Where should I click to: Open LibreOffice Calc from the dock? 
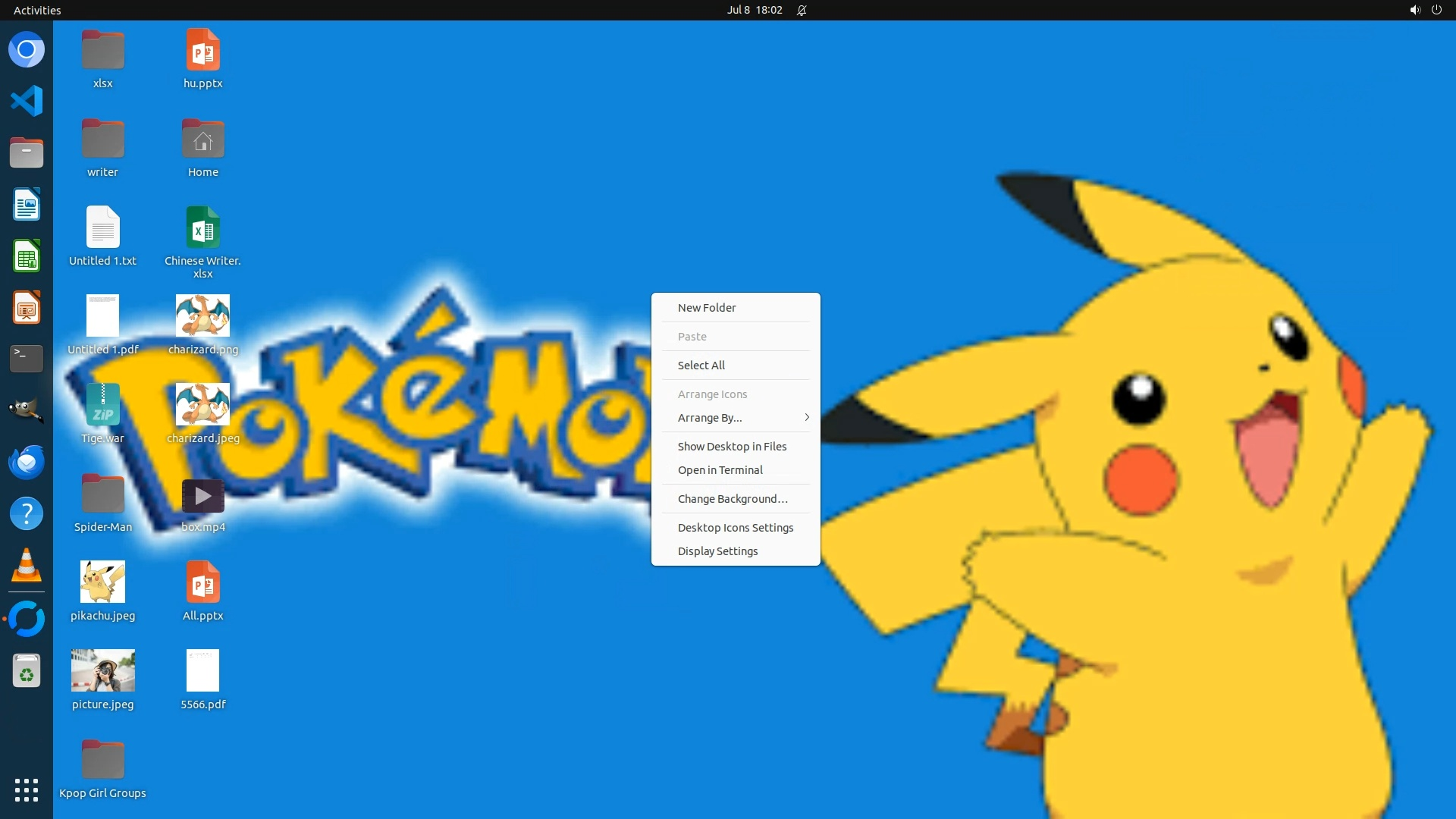pos(27,256)
